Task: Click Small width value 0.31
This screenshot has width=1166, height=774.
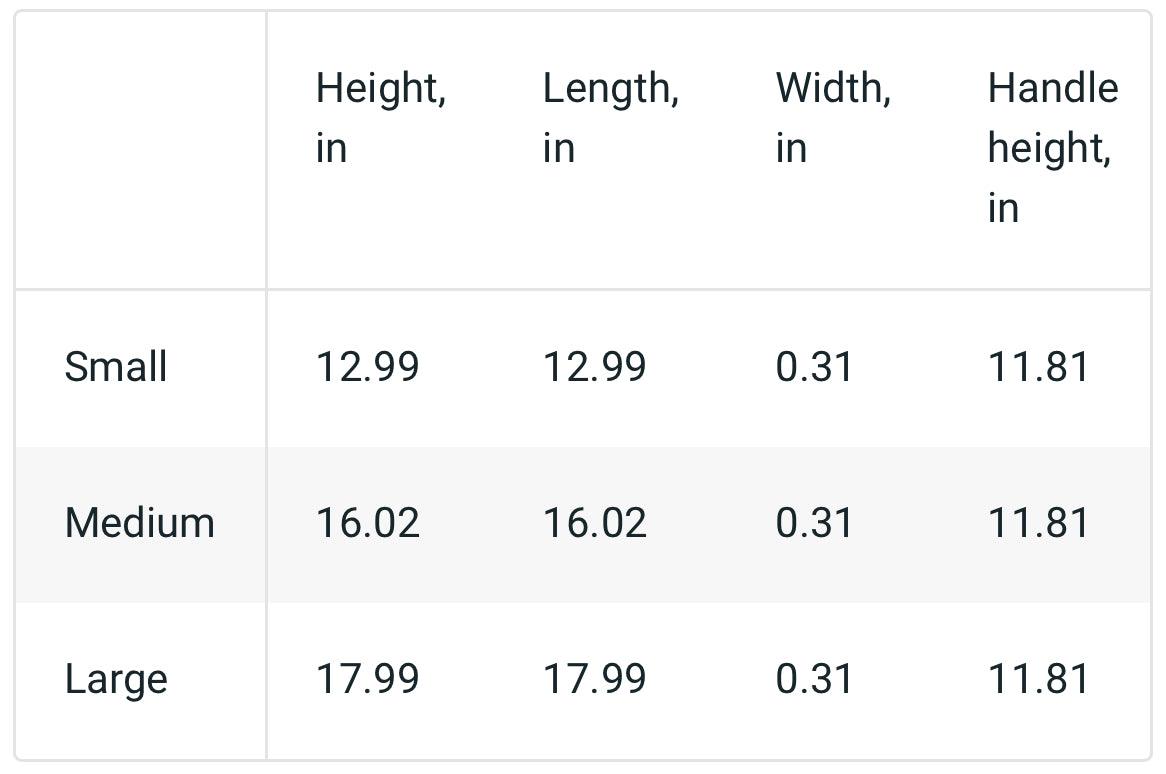Action: (x=814, y=367)
